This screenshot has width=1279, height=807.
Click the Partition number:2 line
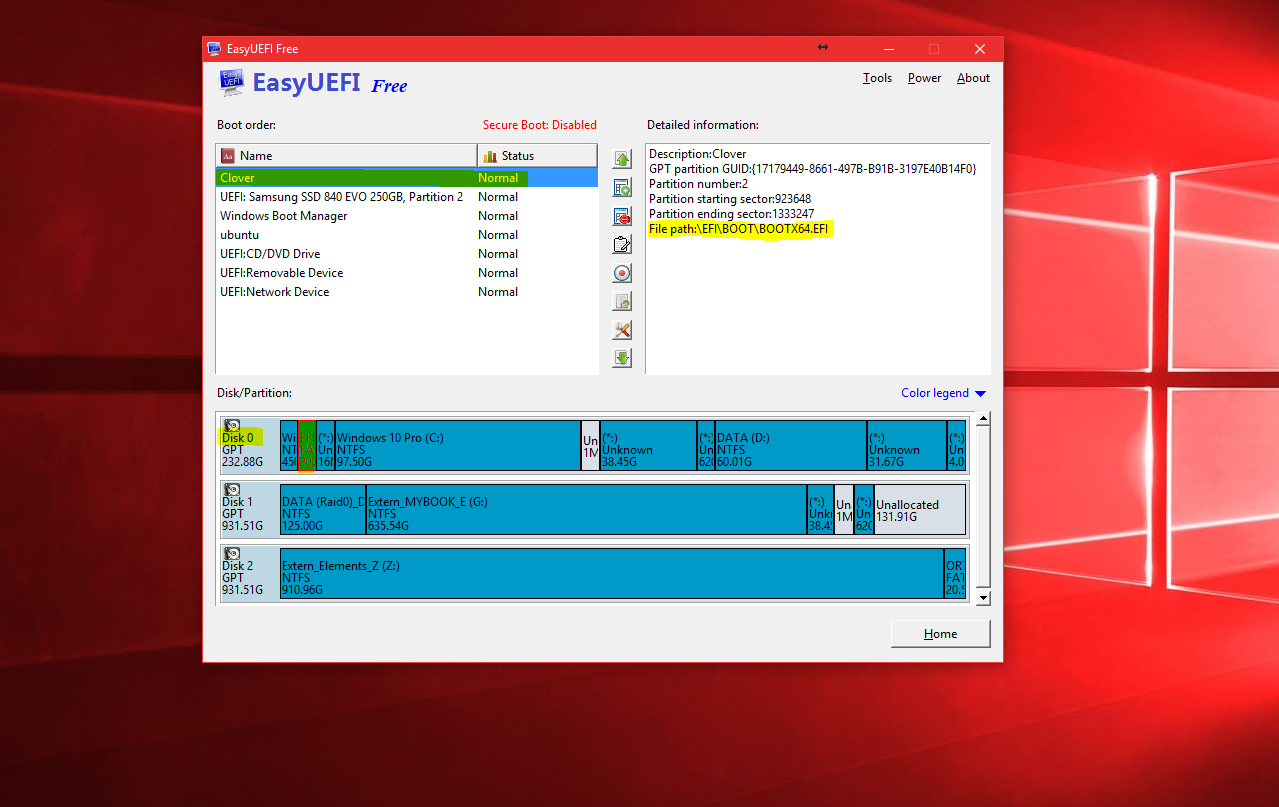point(698,184)
